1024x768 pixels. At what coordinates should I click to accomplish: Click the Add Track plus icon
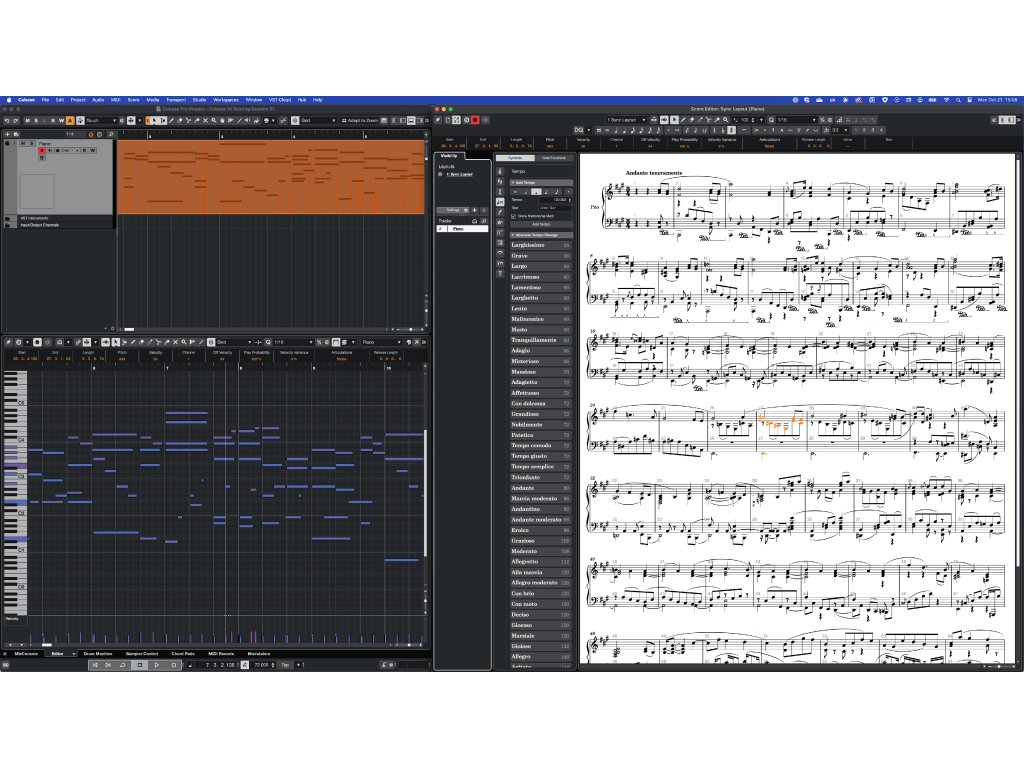pyautogui.click(x=7, y=134)
